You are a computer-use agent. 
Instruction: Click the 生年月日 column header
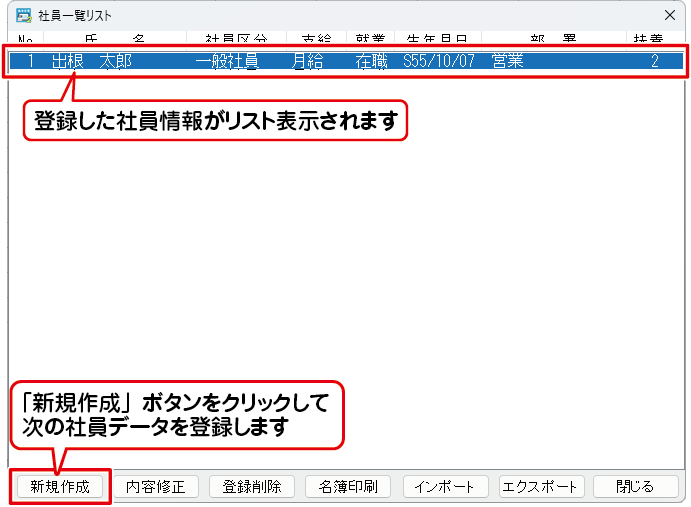436,38
